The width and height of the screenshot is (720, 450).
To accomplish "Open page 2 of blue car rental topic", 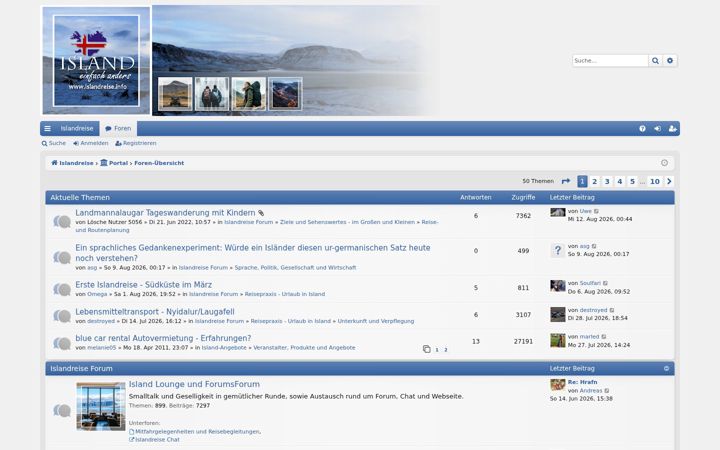I will 445,350.
